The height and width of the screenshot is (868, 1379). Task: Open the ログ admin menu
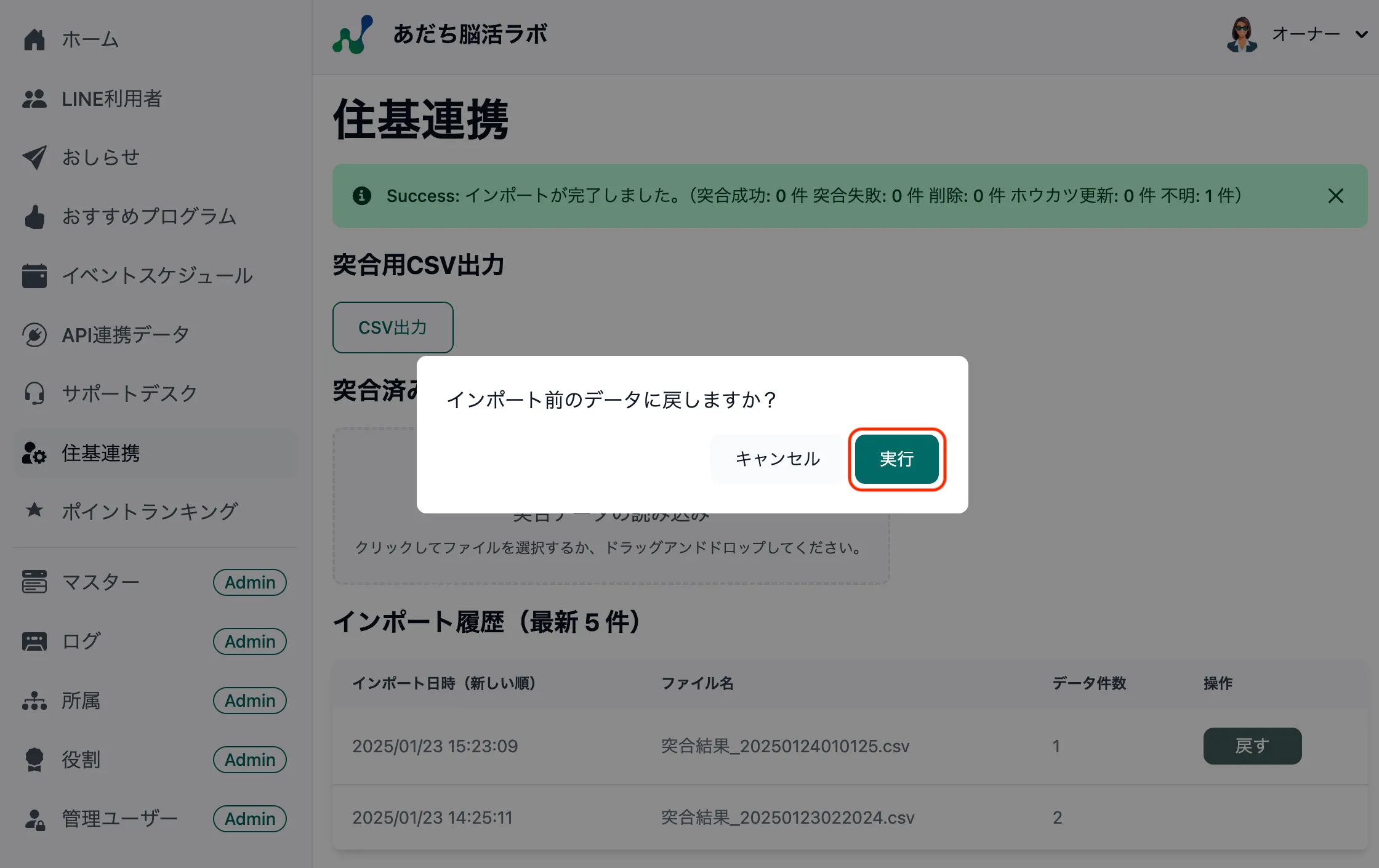(x=81, y=641)
